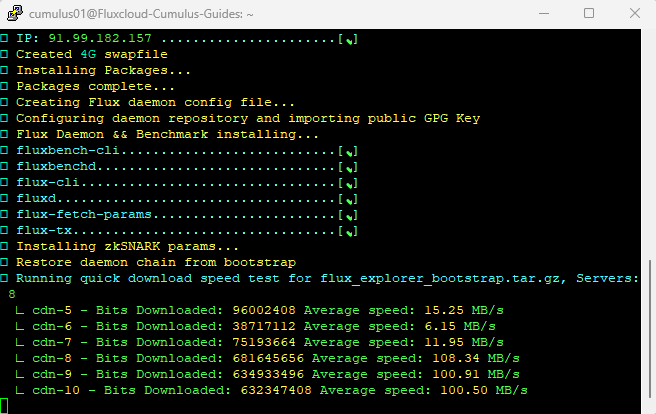Minimize the PuTTY terminal window

[544, 14]
